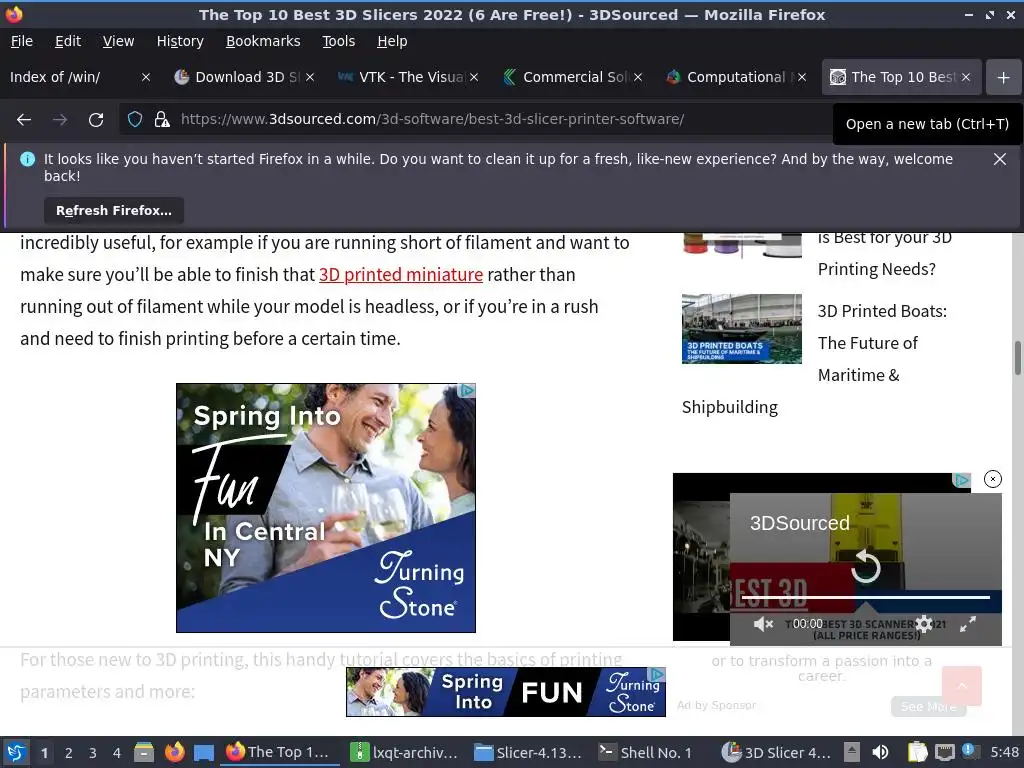Replay the 3DSourced video
The image size is (1024, 768).
tap(865, 566)
